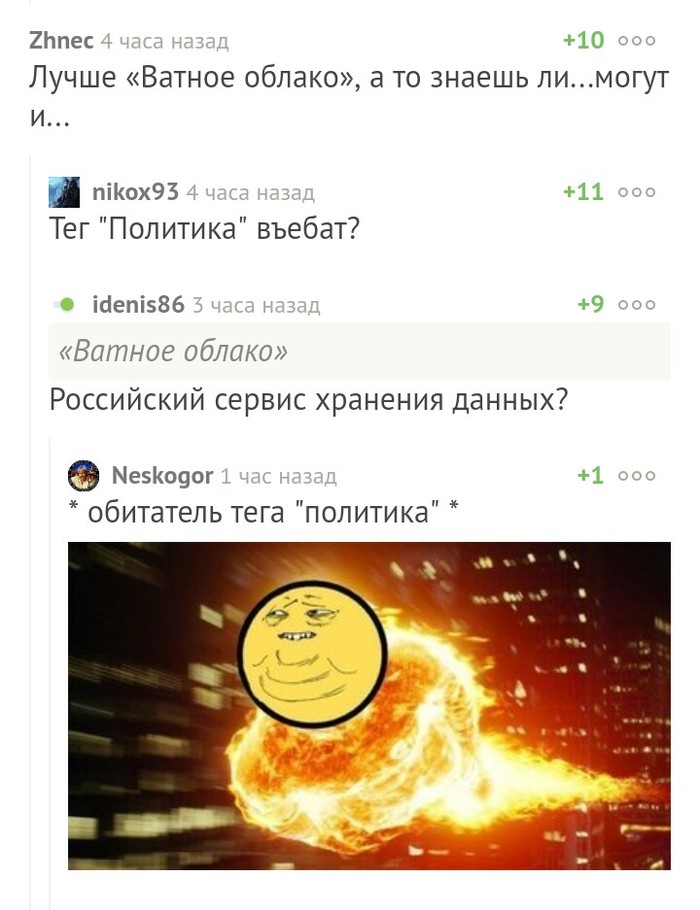Open the three-dot menu on Neskogor's comment

[637, 476]
